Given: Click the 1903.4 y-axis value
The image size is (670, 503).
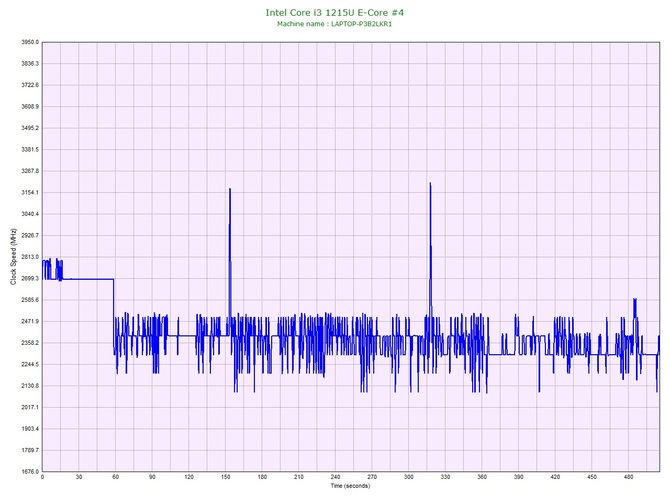Looking at the screenshot, I should click(30, 429).
